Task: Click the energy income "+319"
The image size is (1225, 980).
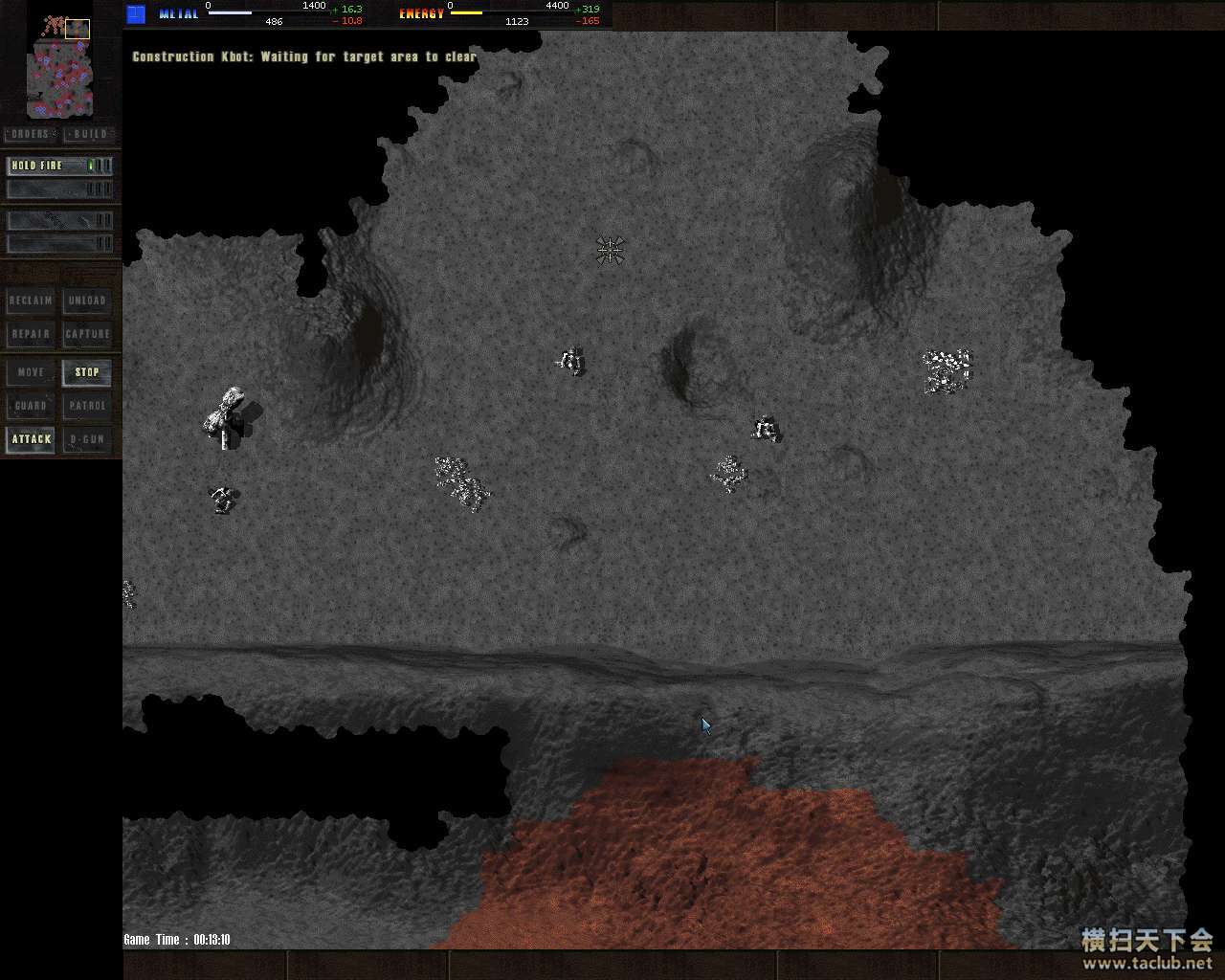Action: point(588,9)
